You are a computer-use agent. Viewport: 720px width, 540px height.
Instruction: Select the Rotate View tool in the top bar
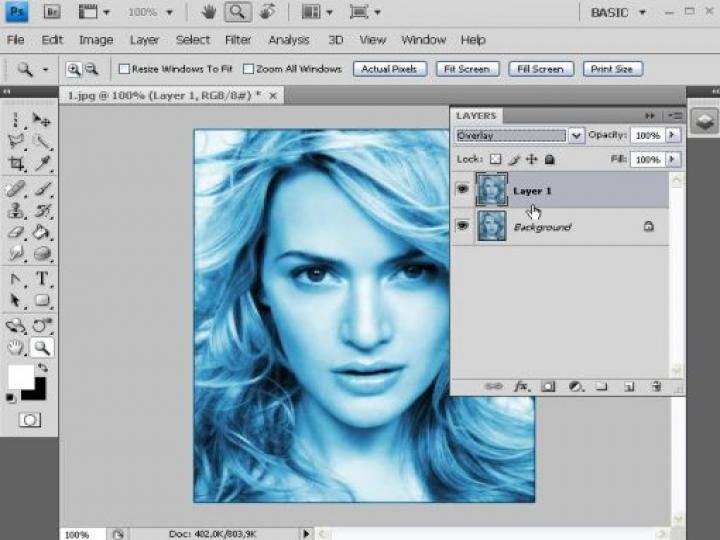[x=267, y=12]
